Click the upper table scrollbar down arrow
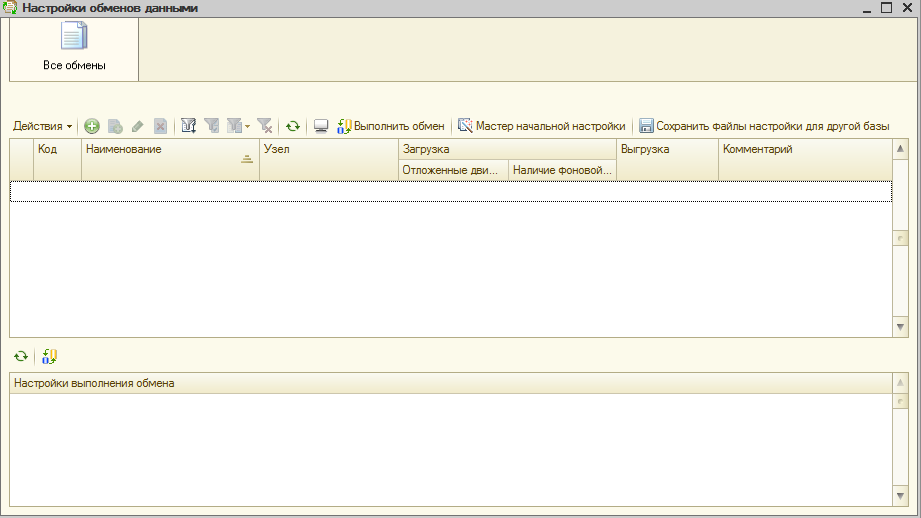This screenshot has width=921, height=518. coord(900,327)
